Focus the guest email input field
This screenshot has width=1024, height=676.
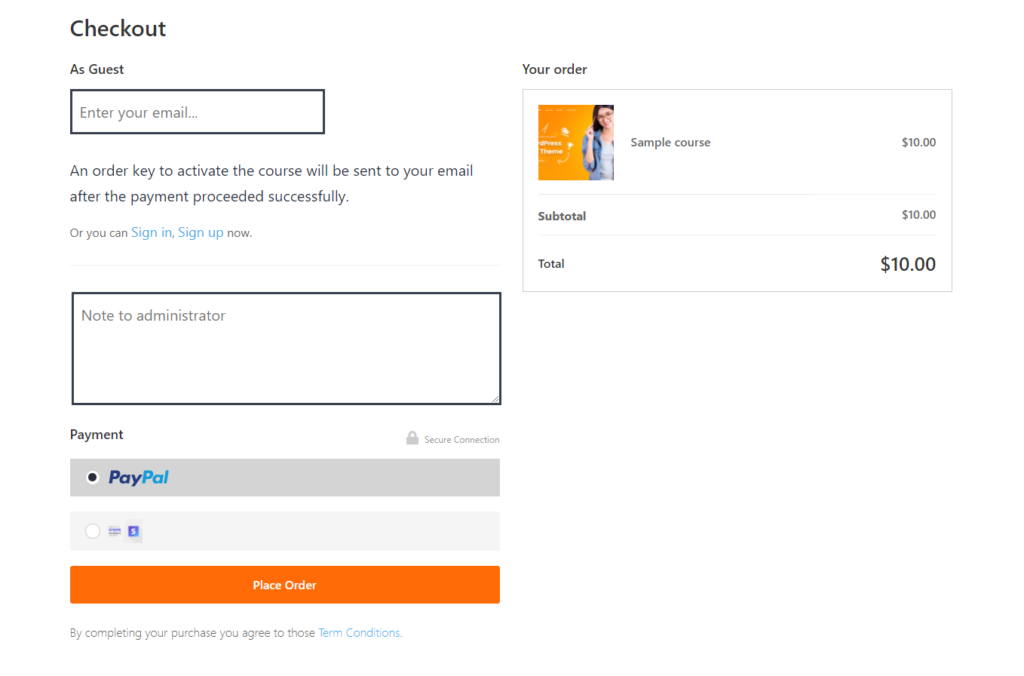197,112
